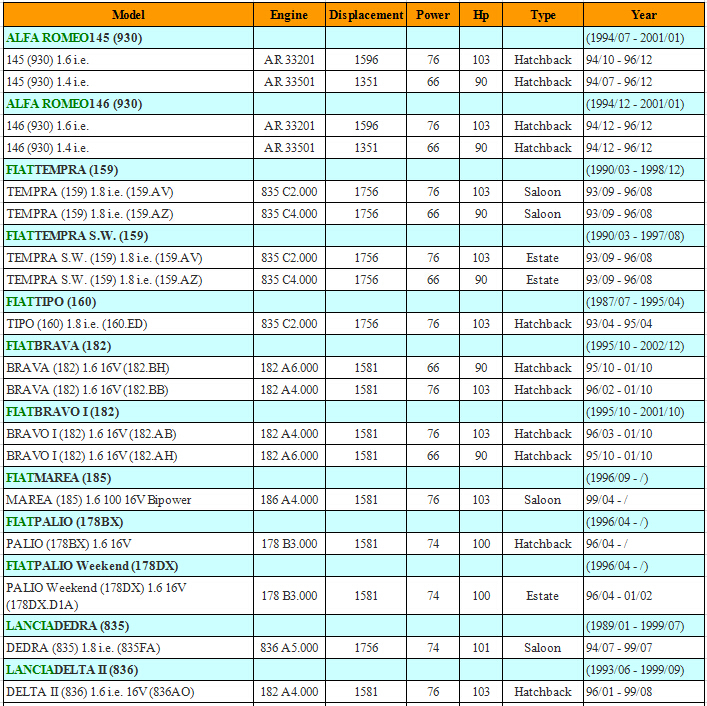Click TEMPRA (159) 1.8 i.e. (159.AZ) cell
This screenshot has height=706, width=707.
tap(128, 214)
